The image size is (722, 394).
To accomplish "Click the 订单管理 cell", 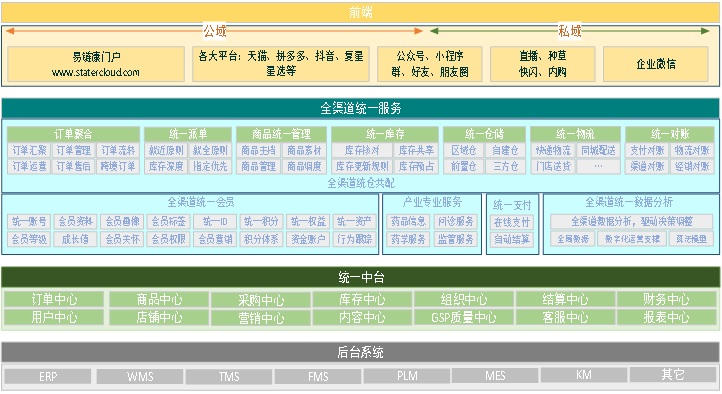I will (74, 150).
